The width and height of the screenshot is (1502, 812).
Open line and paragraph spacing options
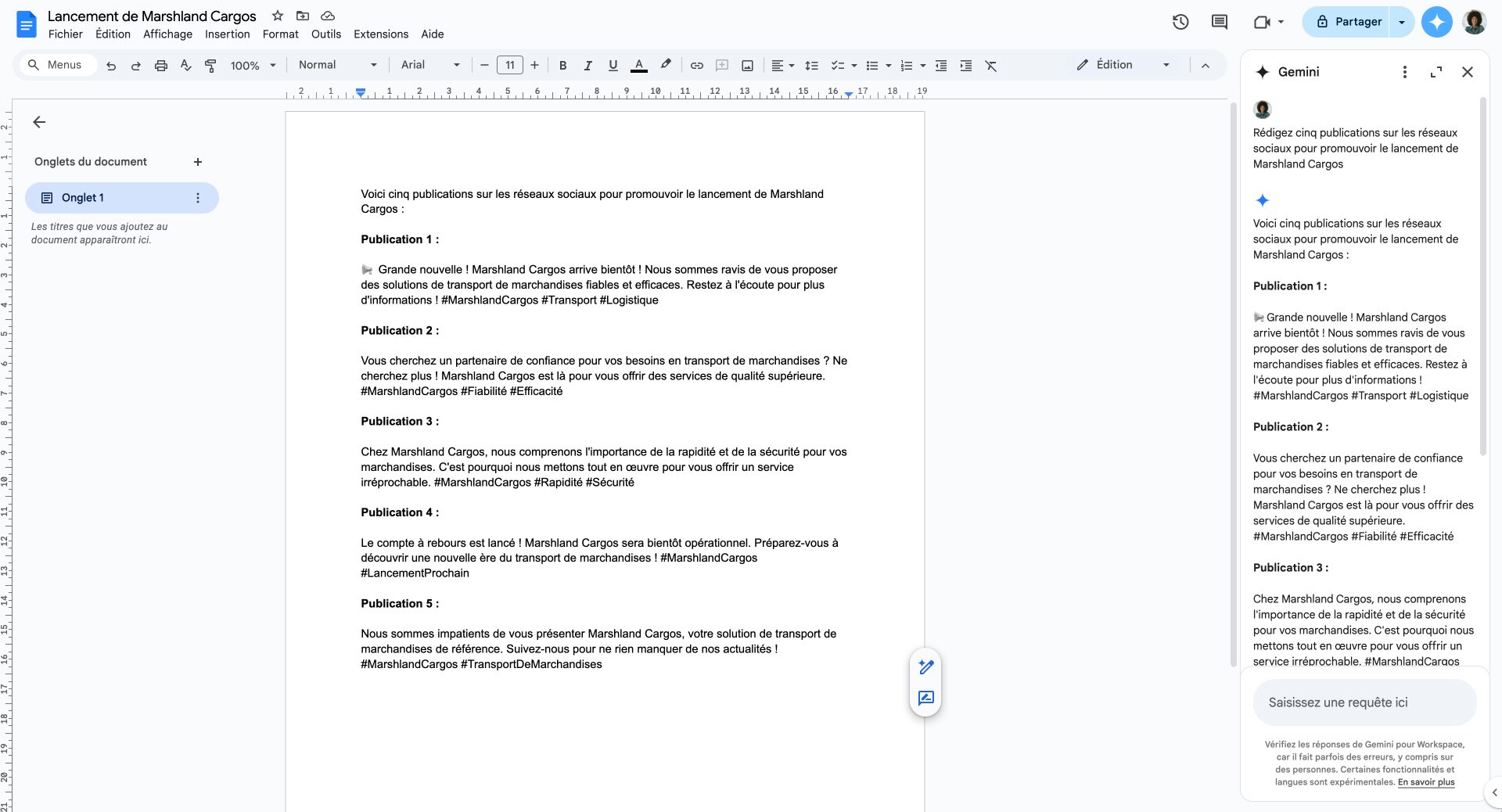[811, 66]
